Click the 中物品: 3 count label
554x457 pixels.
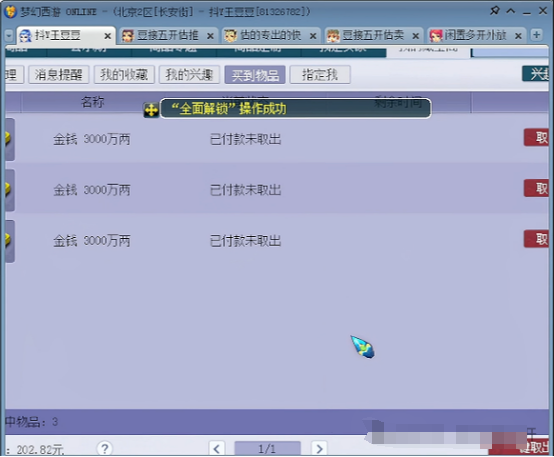(31, 422)
